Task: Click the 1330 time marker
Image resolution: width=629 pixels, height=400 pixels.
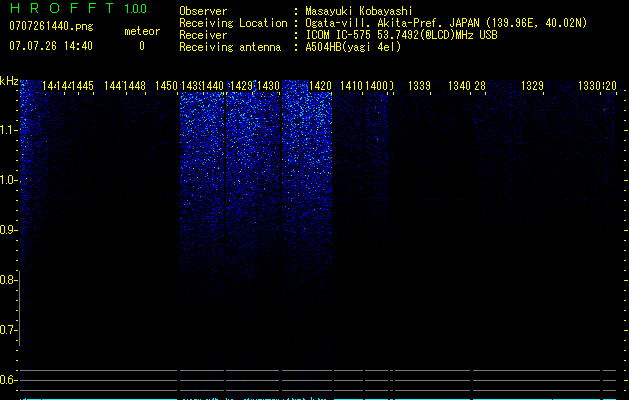Action: [589, 86]
